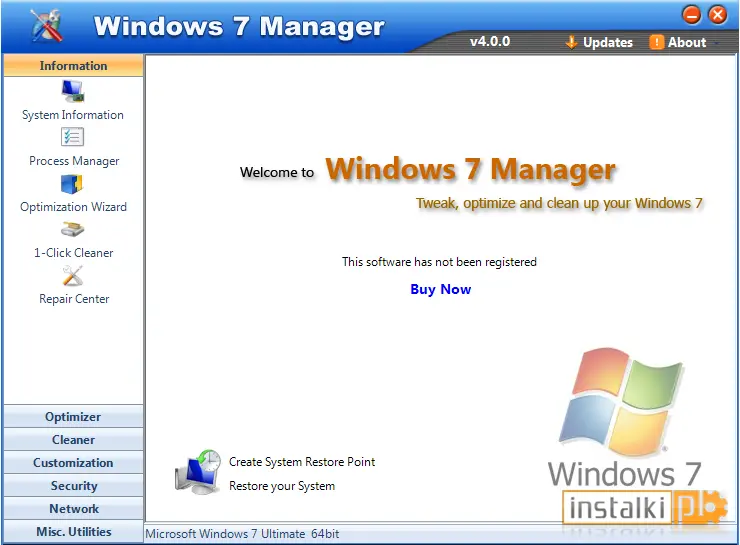Image resolution: width=740 pixels, height=545 pixels.
Task: Run the 1-Click Cleaner icon
Action: pyautogui.click(x=72, y=230)
